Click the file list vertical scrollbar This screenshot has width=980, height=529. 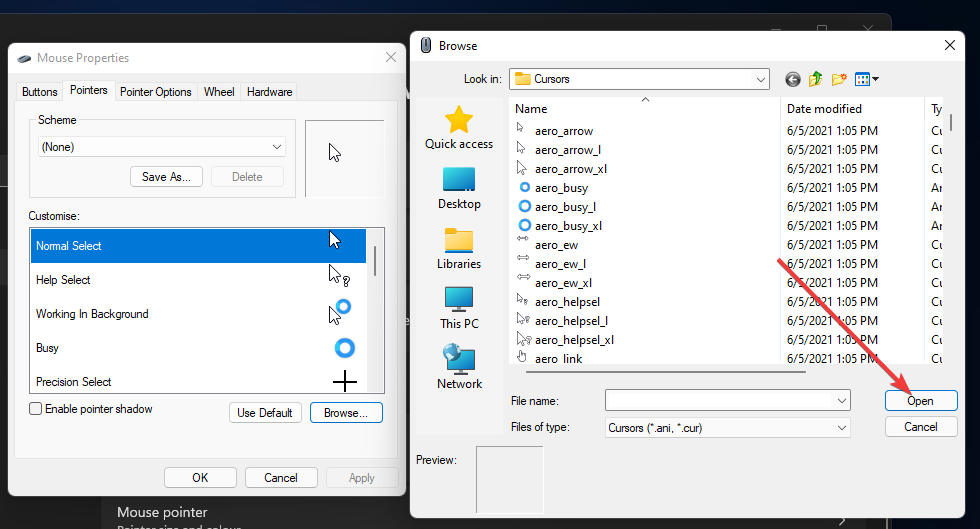pos(951,123)
